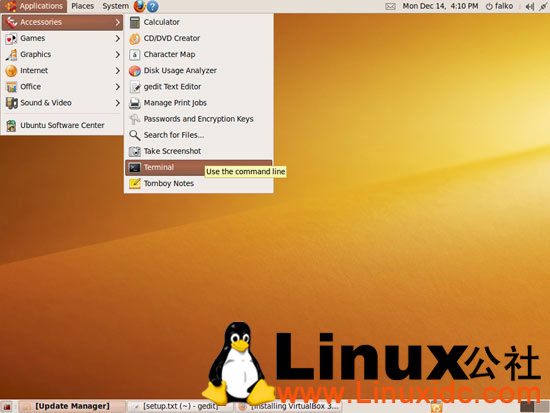Switch to Installing VirtualBox taskbar window
This screenshot has width=550, height=413.
point(288,406)
